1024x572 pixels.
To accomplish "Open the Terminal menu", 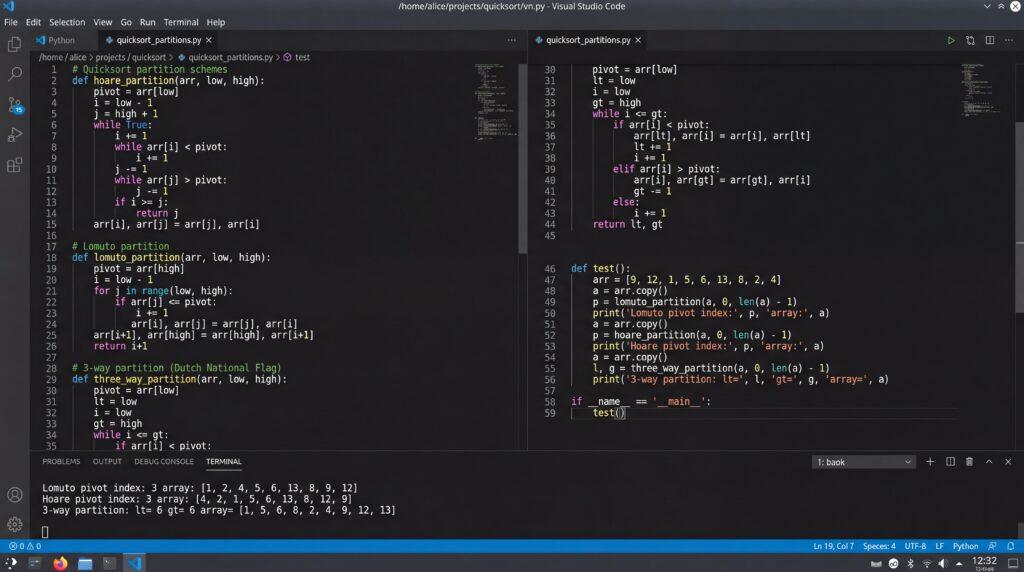I will pyautogui.click(x=181, y=22).
